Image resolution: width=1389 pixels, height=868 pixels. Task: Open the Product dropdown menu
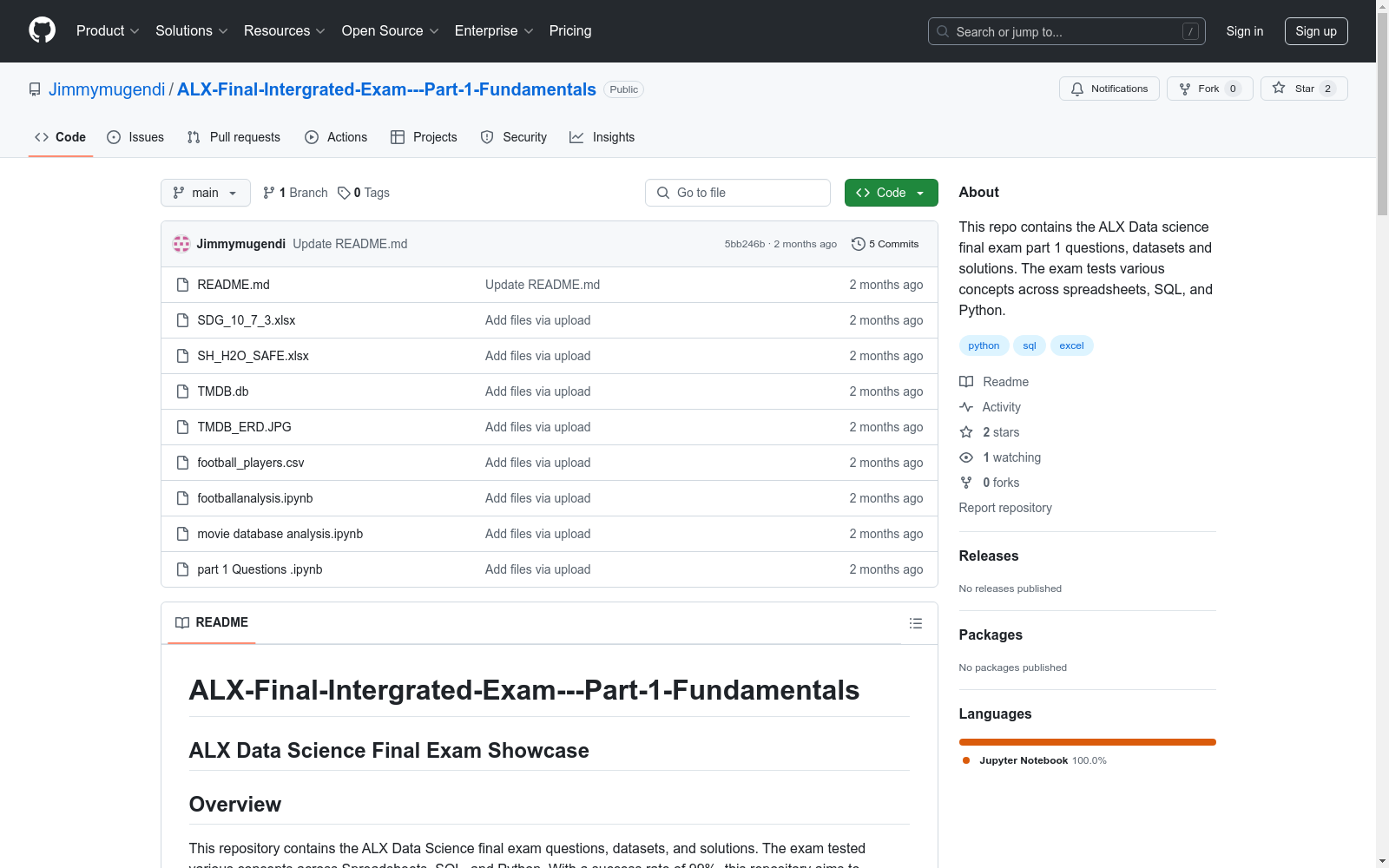point(108,31)
